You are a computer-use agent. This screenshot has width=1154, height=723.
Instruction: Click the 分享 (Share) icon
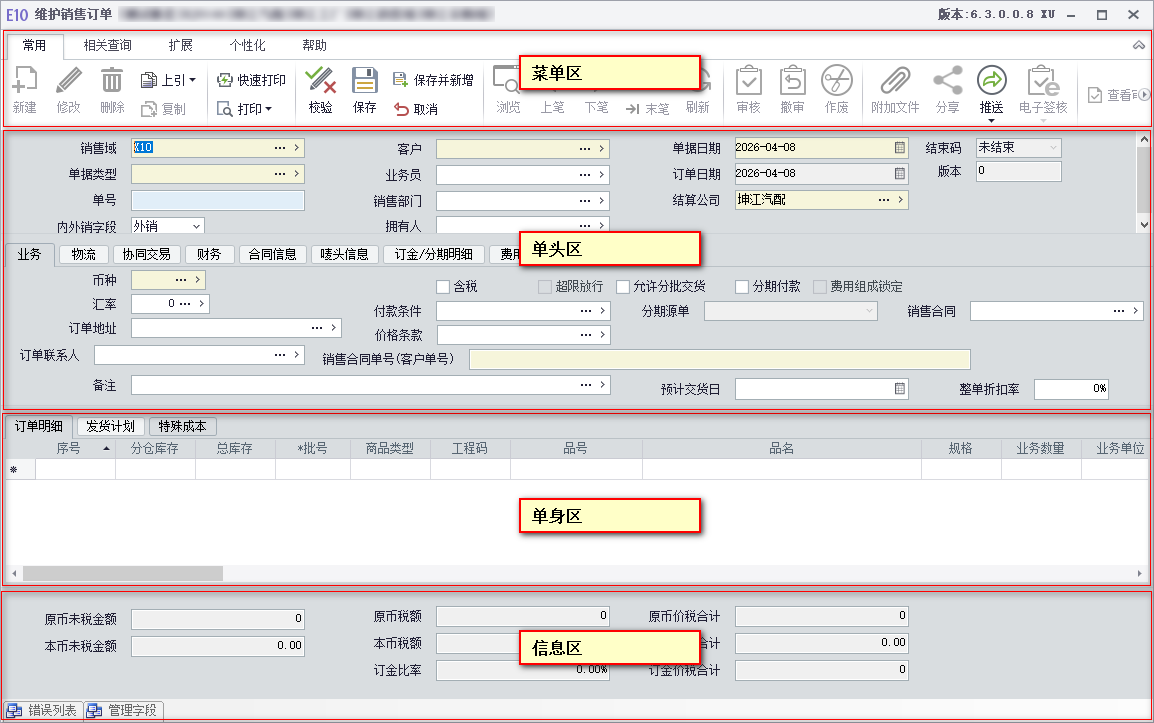click(946, 81)
